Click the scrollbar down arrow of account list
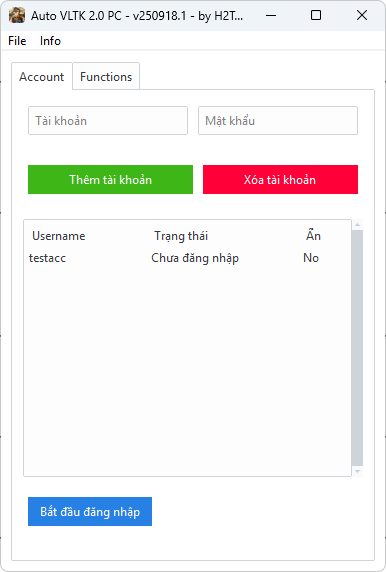 pyautogui.click(x=358, y=471)
